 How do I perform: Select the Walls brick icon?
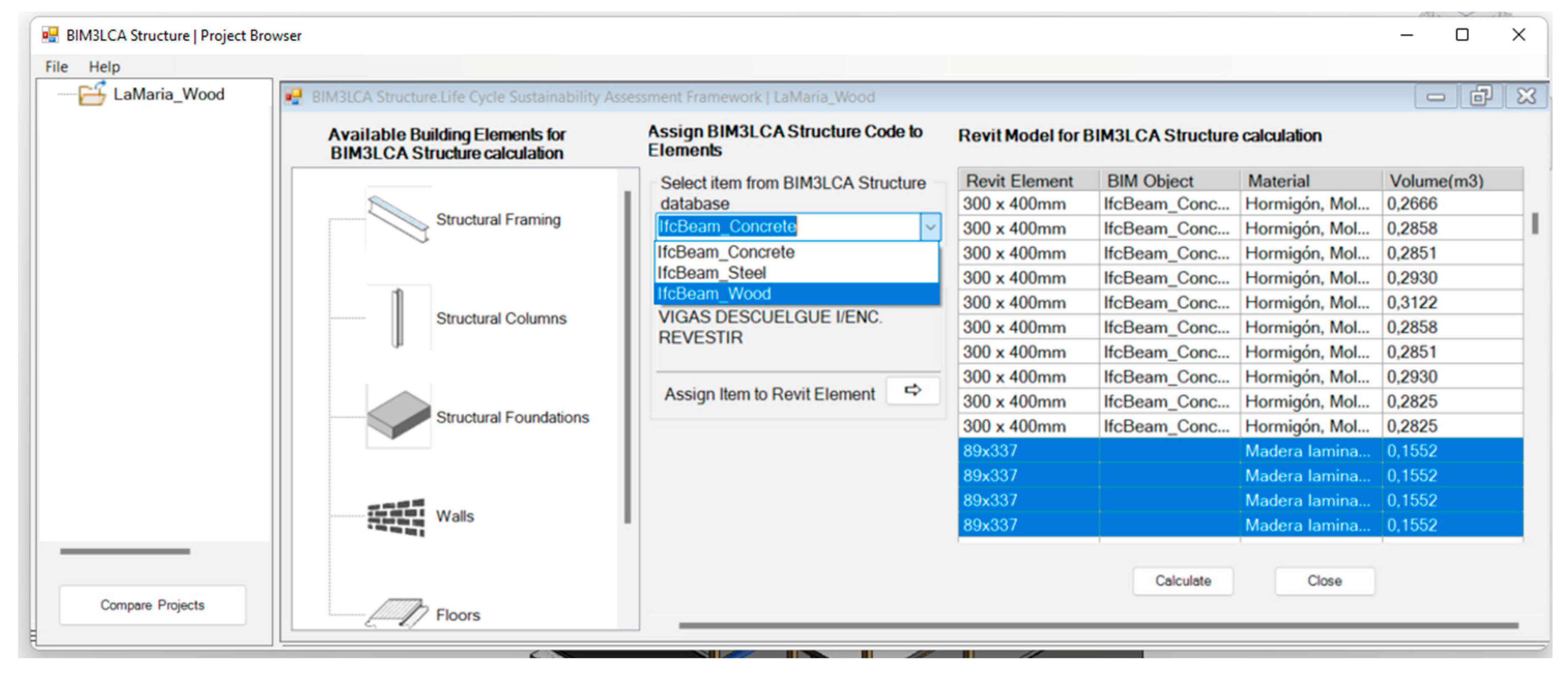pyautogui.click(x=396, y=517)
